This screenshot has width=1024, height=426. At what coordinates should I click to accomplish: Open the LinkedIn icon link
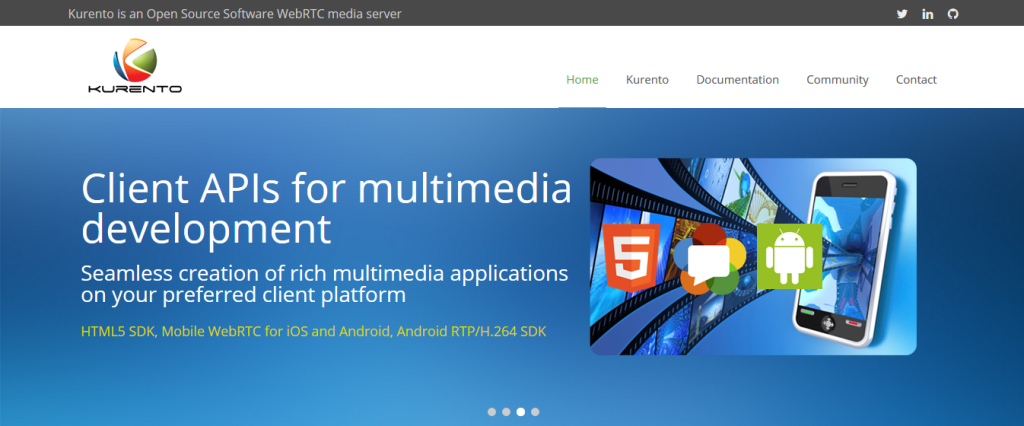(927, 14)
